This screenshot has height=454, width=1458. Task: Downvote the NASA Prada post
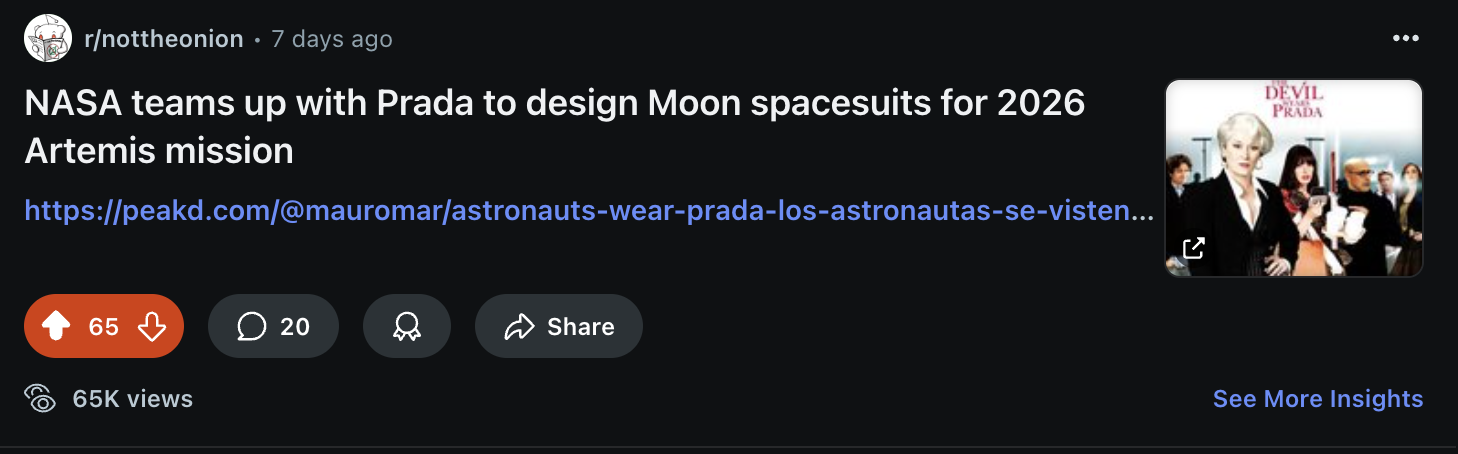pos(151,326)
